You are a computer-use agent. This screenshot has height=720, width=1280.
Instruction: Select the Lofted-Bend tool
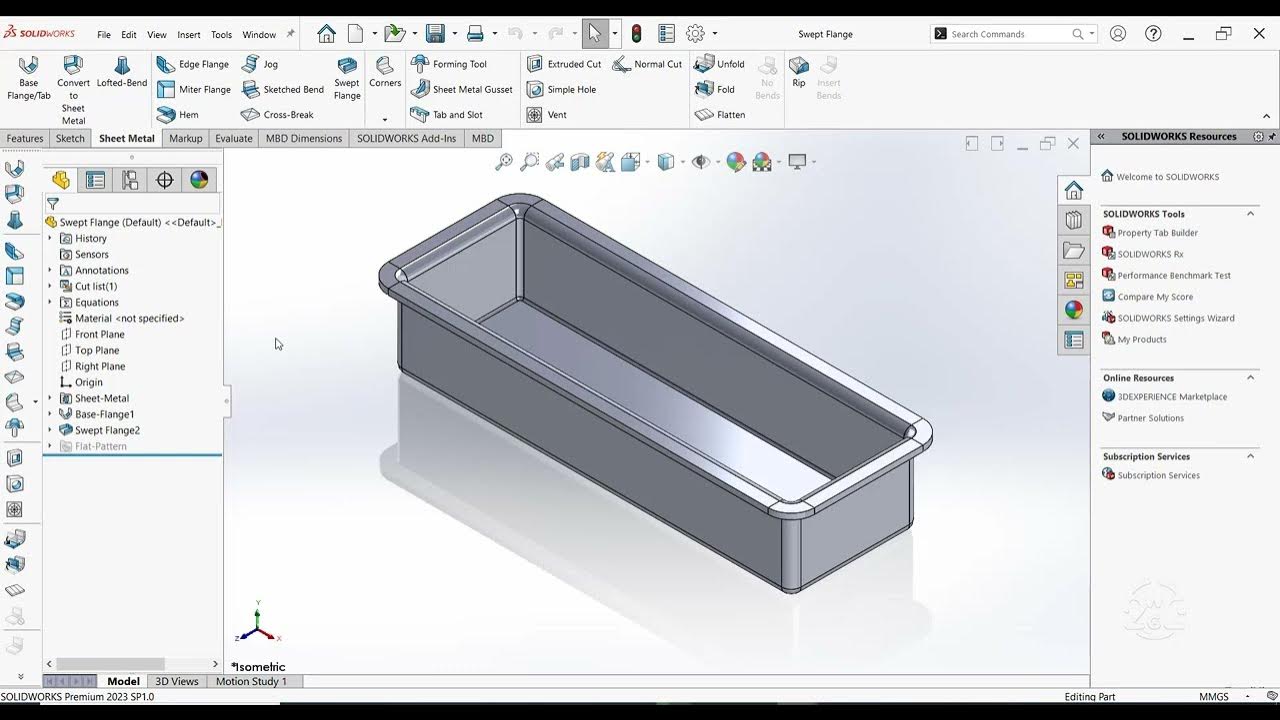pyautogui.click(x=122, y=72)
